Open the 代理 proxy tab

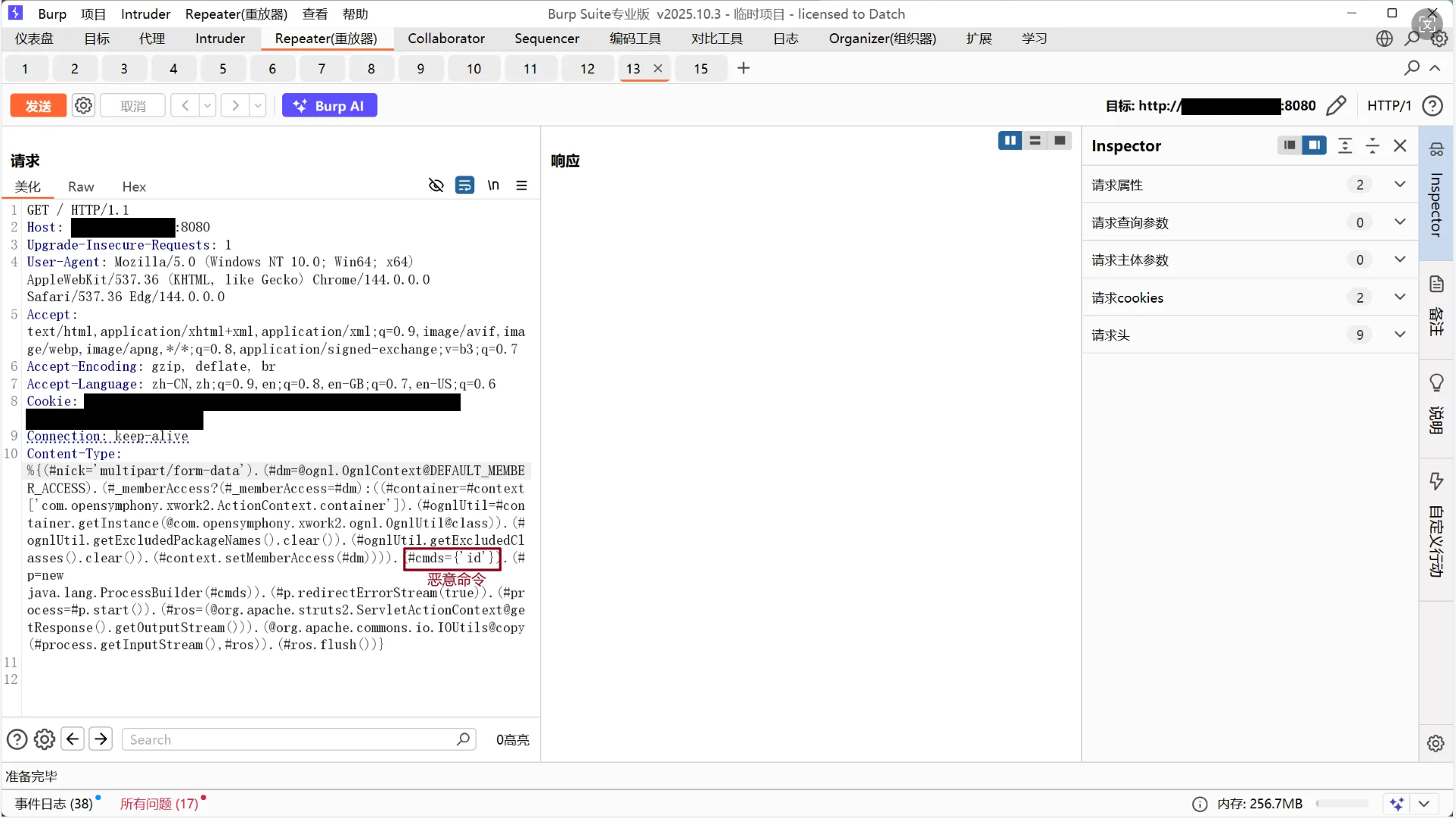click(152, 39)
